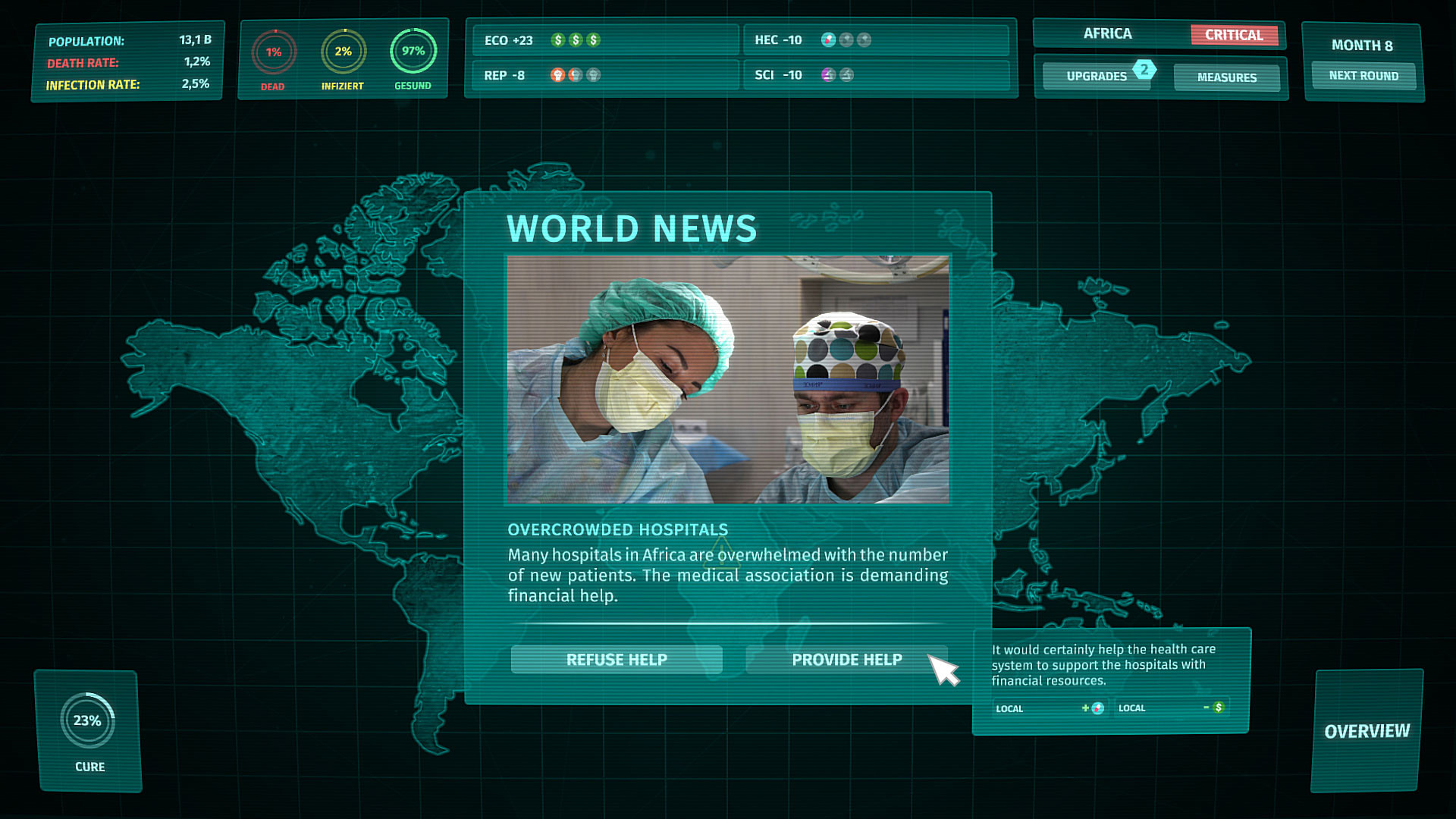The width and height of the screenshot is (1456, 819).
Task: Click the active pill icon in HEC row
Action: tap(828, 39)
